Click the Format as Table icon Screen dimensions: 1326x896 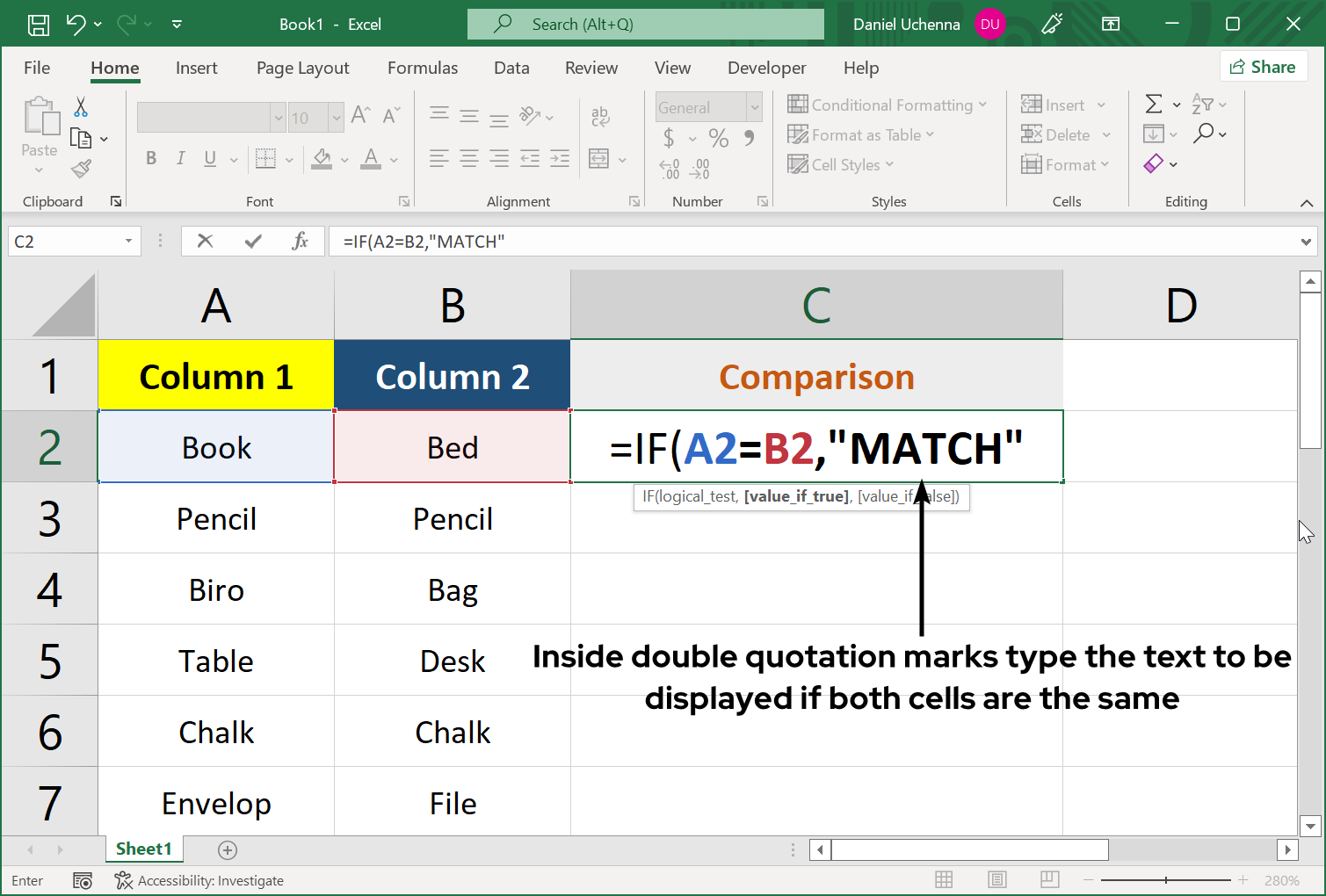[x=798, y=134]
